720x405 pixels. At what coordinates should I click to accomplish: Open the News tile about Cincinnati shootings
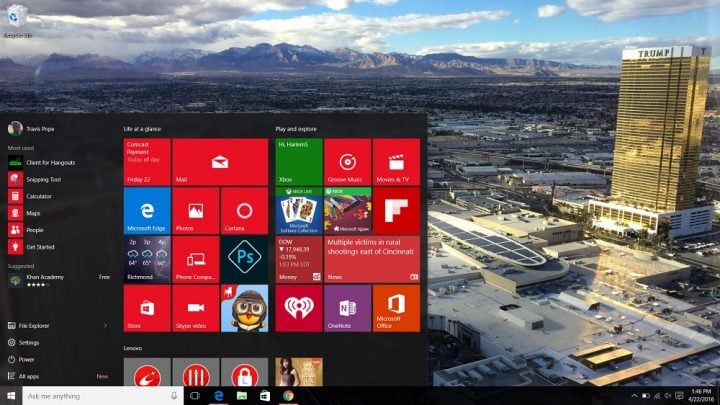pos(372,259)
